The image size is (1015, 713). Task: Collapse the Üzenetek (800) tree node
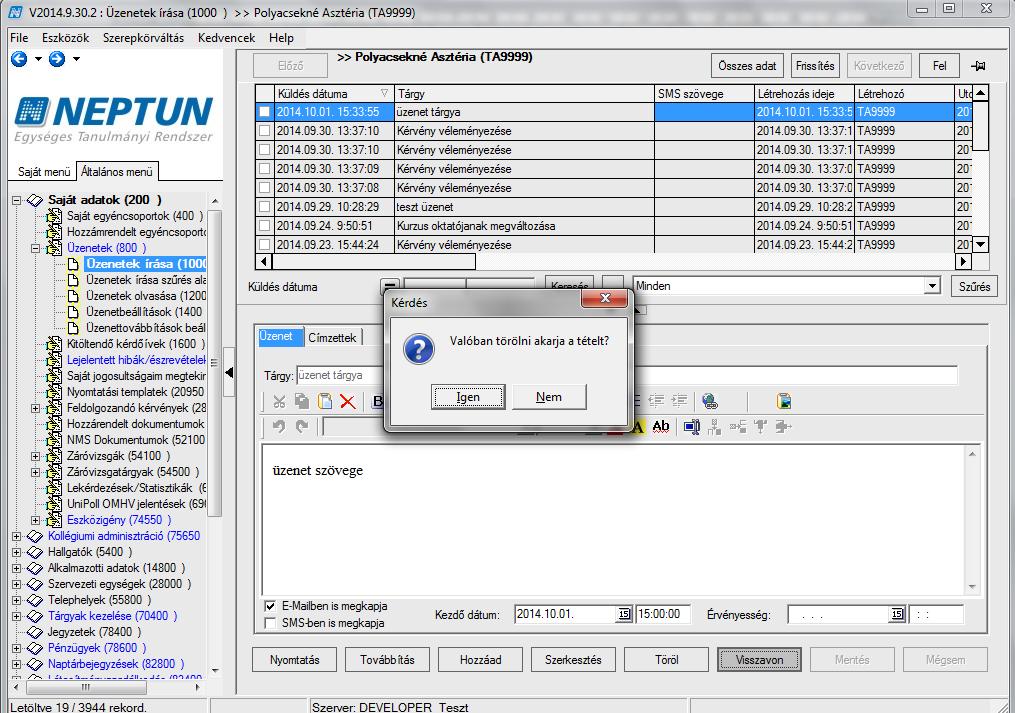[x=36, y=248]
